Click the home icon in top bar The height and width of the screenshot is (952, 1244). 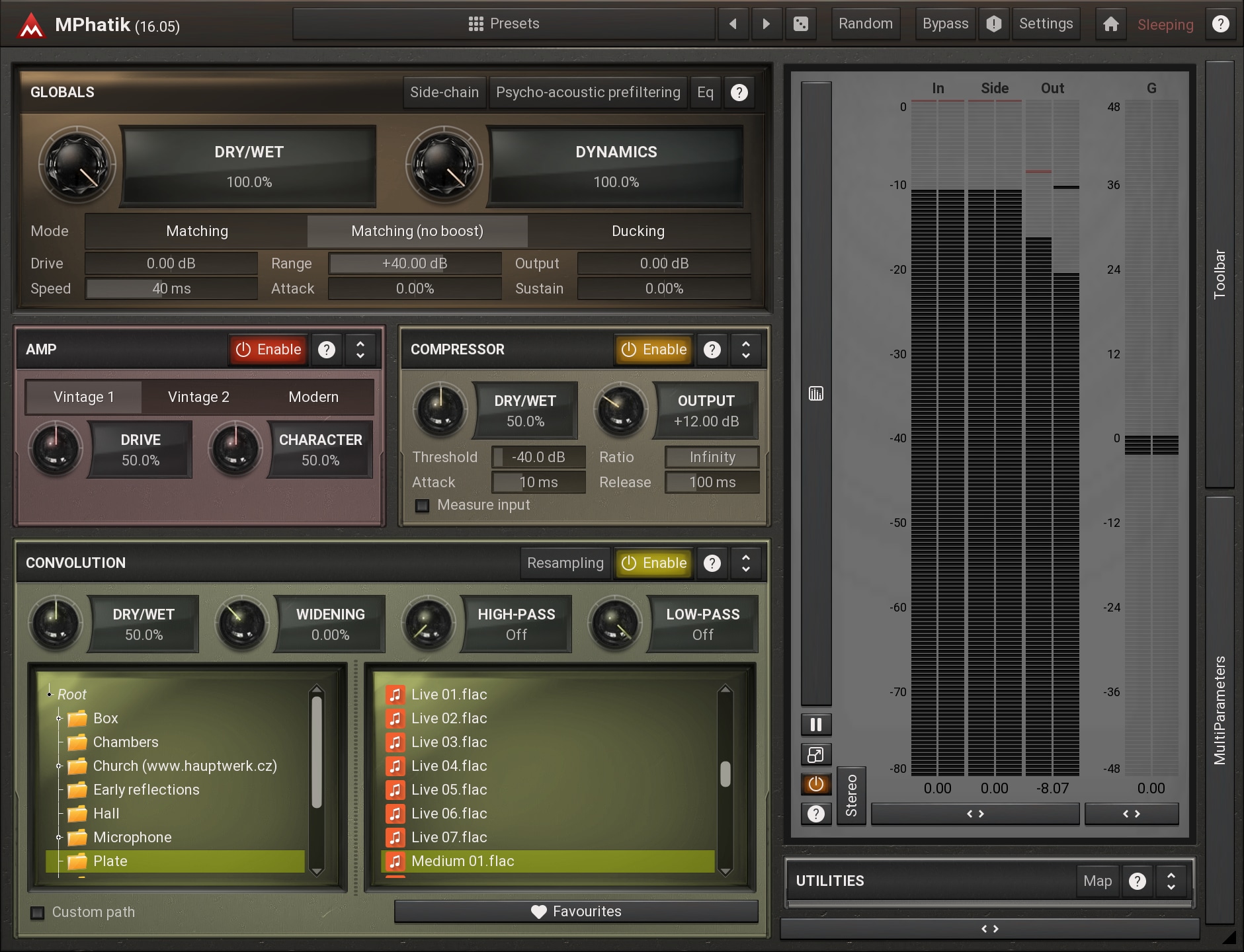(x=1111, y=24)
